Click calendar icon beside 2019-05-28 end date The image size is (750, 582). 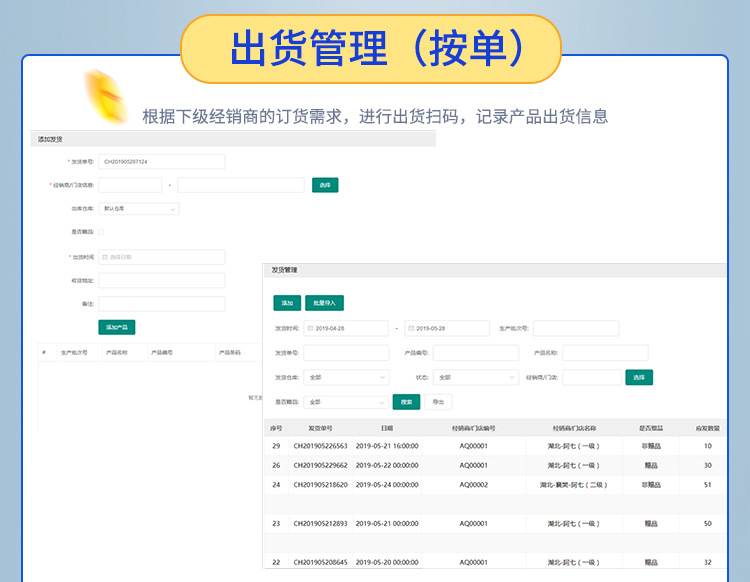[411, 329]
